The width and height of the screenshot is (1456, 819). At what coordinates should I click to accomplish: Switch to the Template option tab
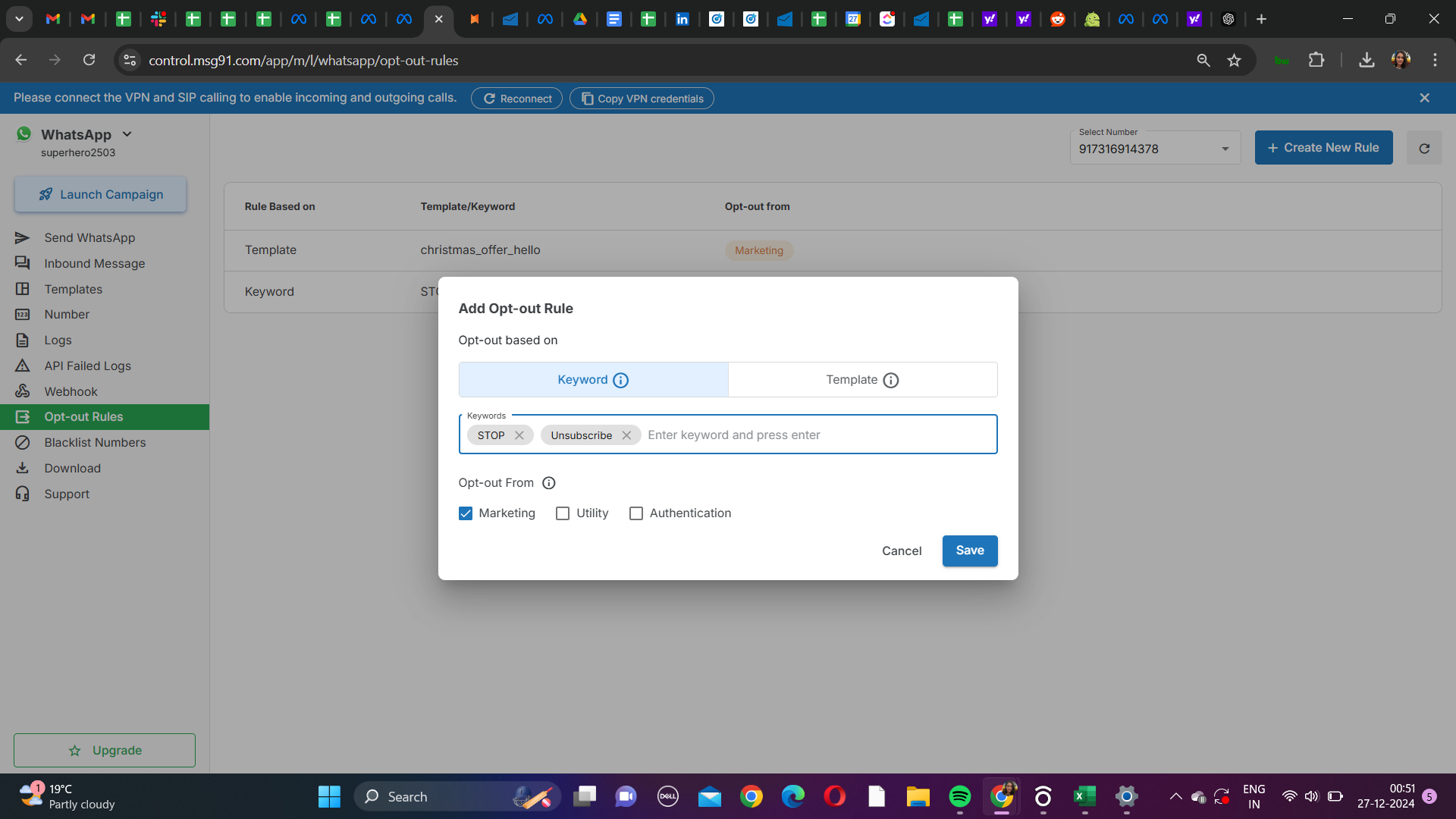(862, 380)
